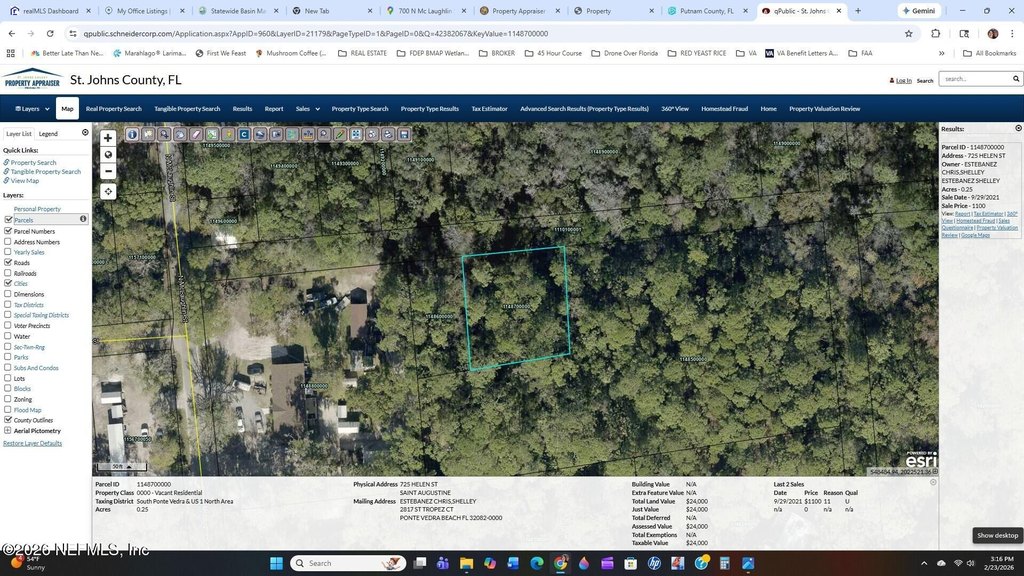The image size is (1024, 576).
Task: Select the eraser clear-graphics map tool
Action: [x=196, y=135]
